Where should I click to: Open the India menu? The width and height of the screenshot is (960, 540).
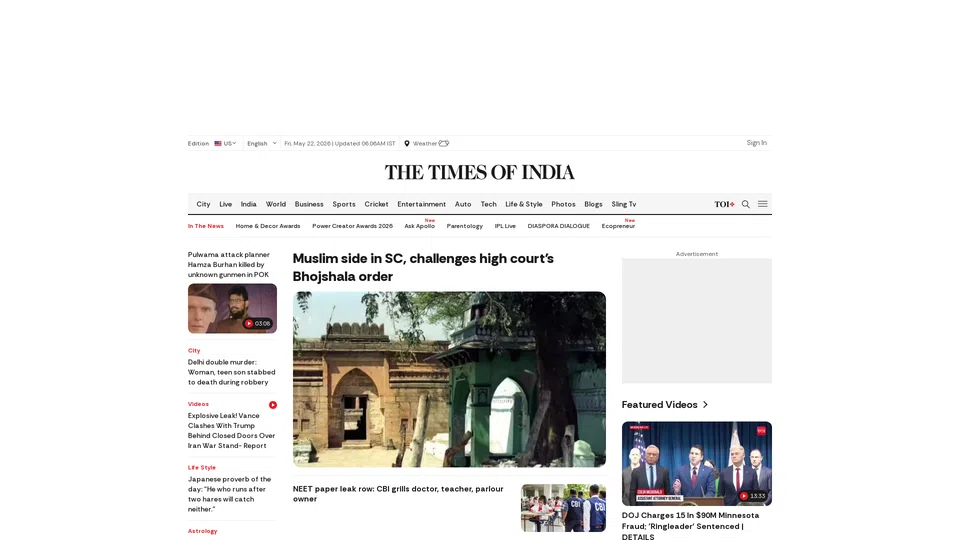click(248, 204)
